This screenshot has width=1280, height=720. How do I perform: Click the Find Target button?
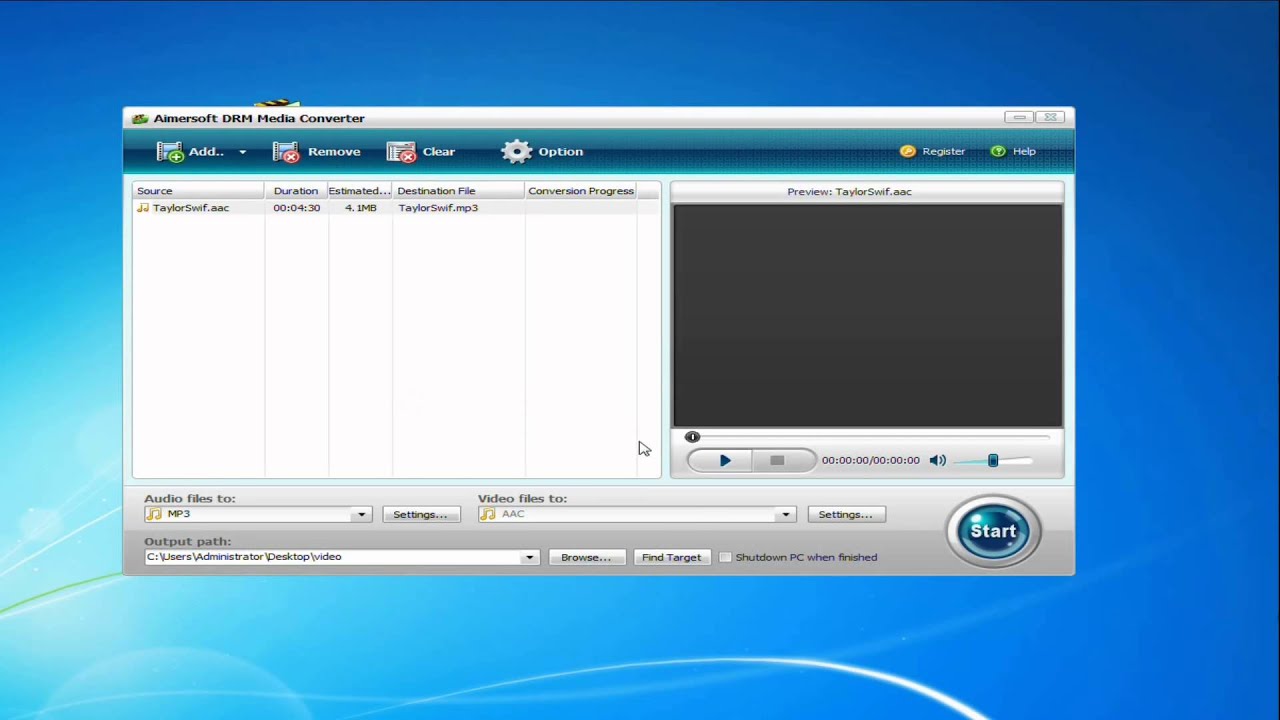[x=671, y=557]
